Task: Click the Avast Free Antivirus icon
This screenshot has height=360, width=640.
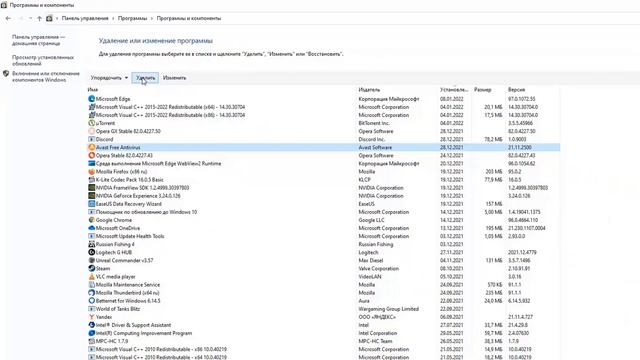Action: (91, 147)
